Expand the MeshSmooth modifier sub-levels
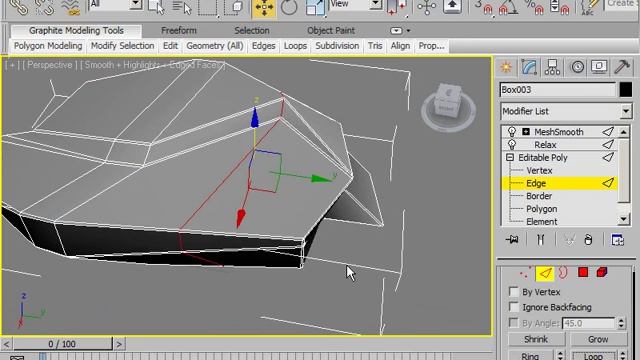This screenshot has height=360, width=640. point(526,131)
